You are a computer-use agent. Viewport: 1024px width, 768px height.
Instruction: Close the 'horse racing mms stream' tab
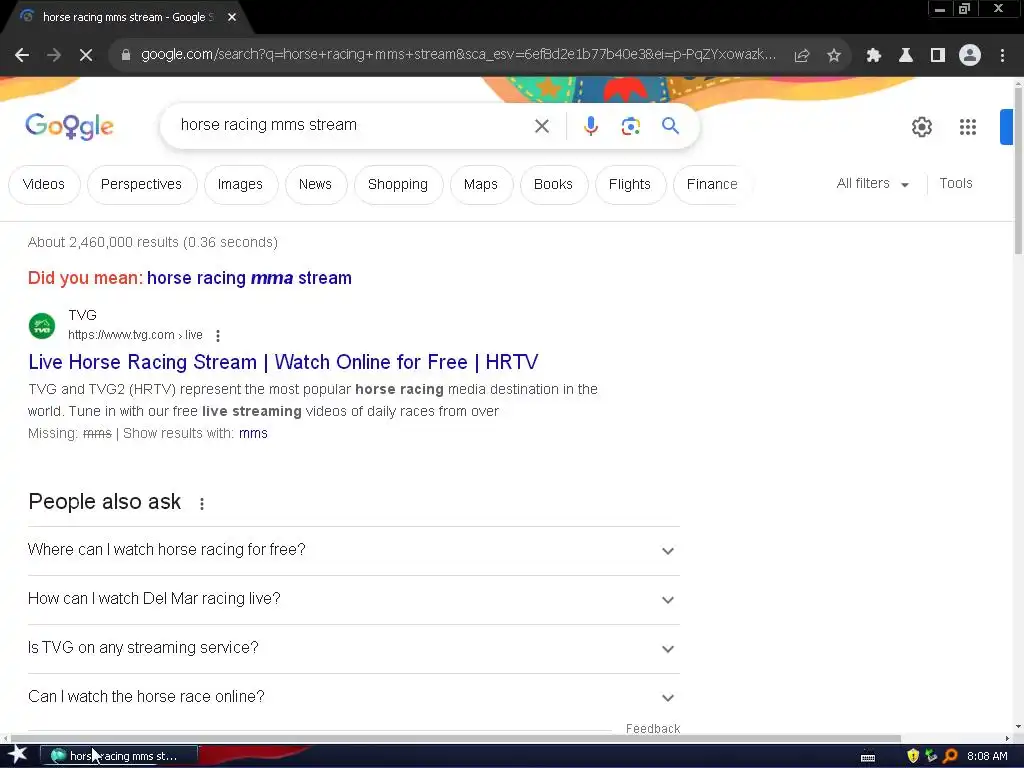pos(232,17)
